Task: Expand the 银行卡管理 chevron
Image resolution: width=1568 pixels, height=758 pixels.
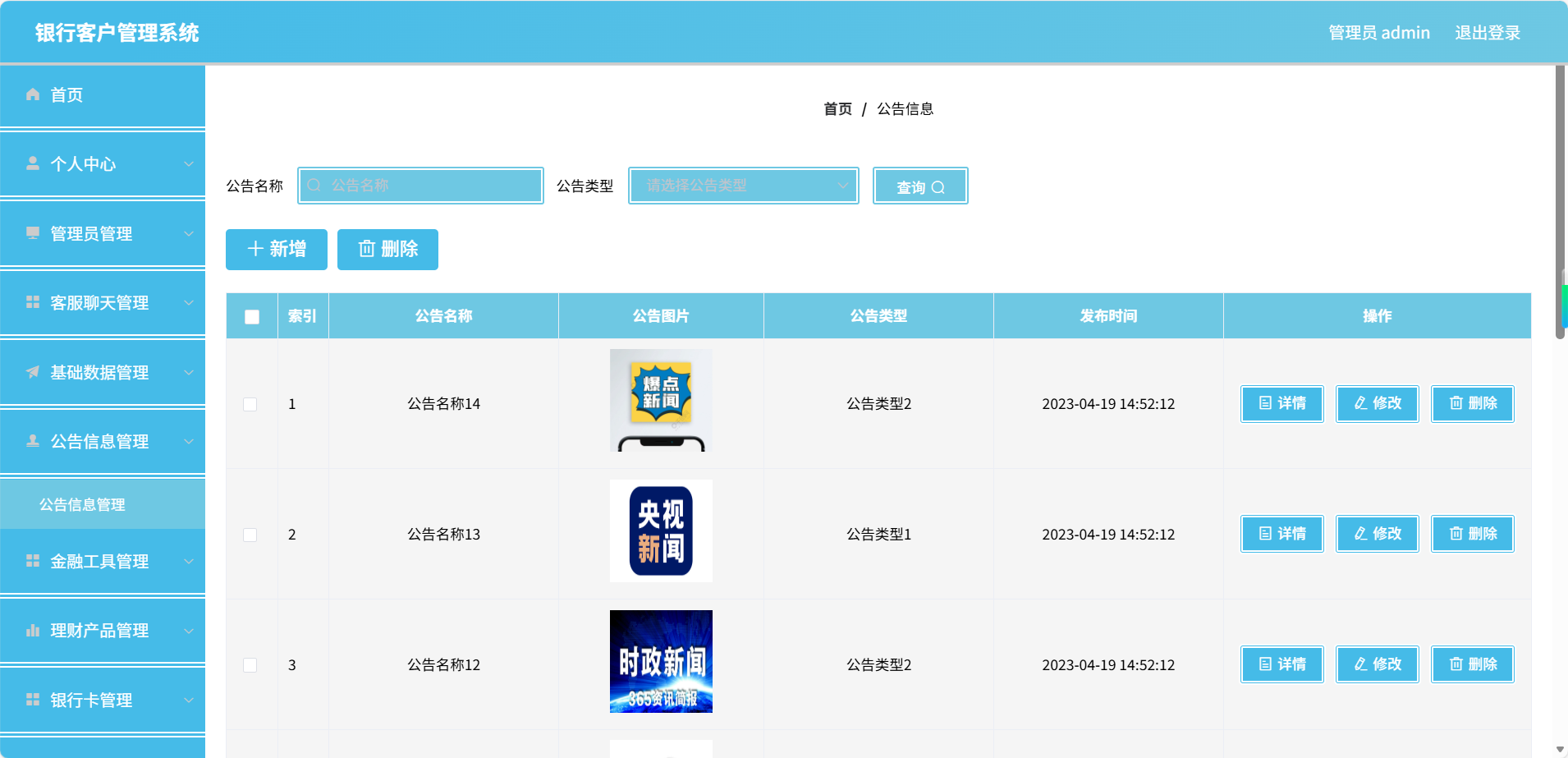Action: (189, 700)
